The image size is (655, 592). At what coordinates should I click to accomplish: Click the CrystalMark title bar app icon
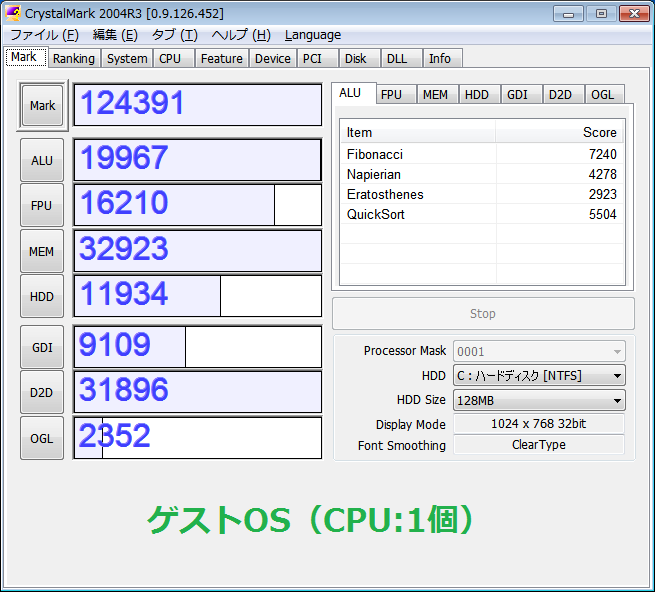(14, 13)
